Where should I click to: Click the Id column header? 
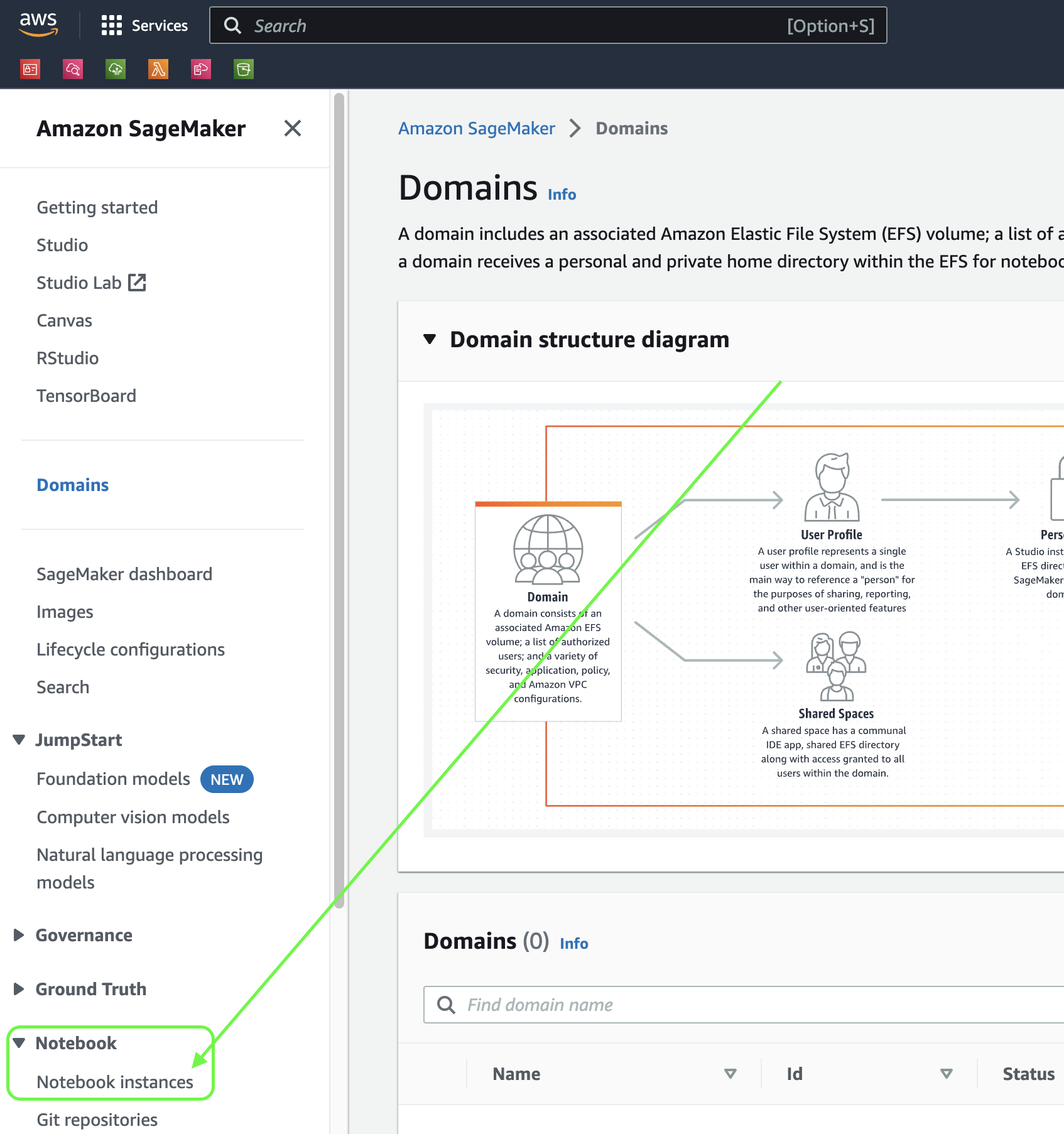795,1074
